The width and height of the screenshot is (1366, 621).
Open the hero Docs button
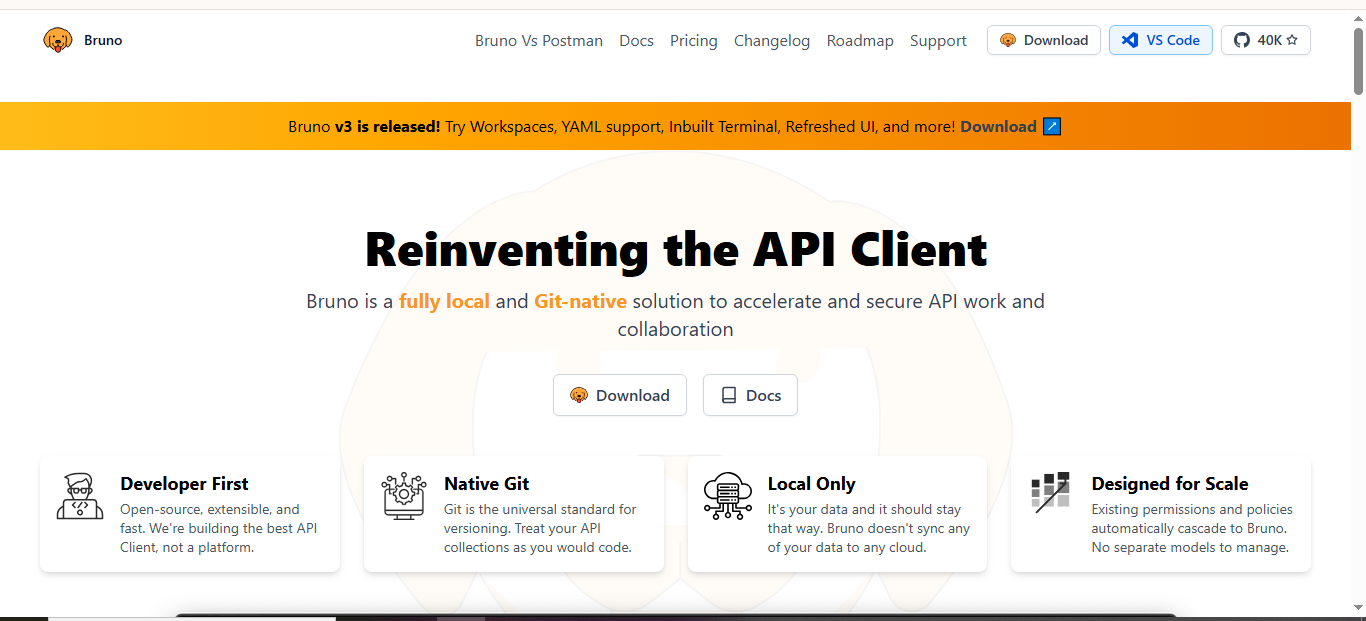(750, 395)
